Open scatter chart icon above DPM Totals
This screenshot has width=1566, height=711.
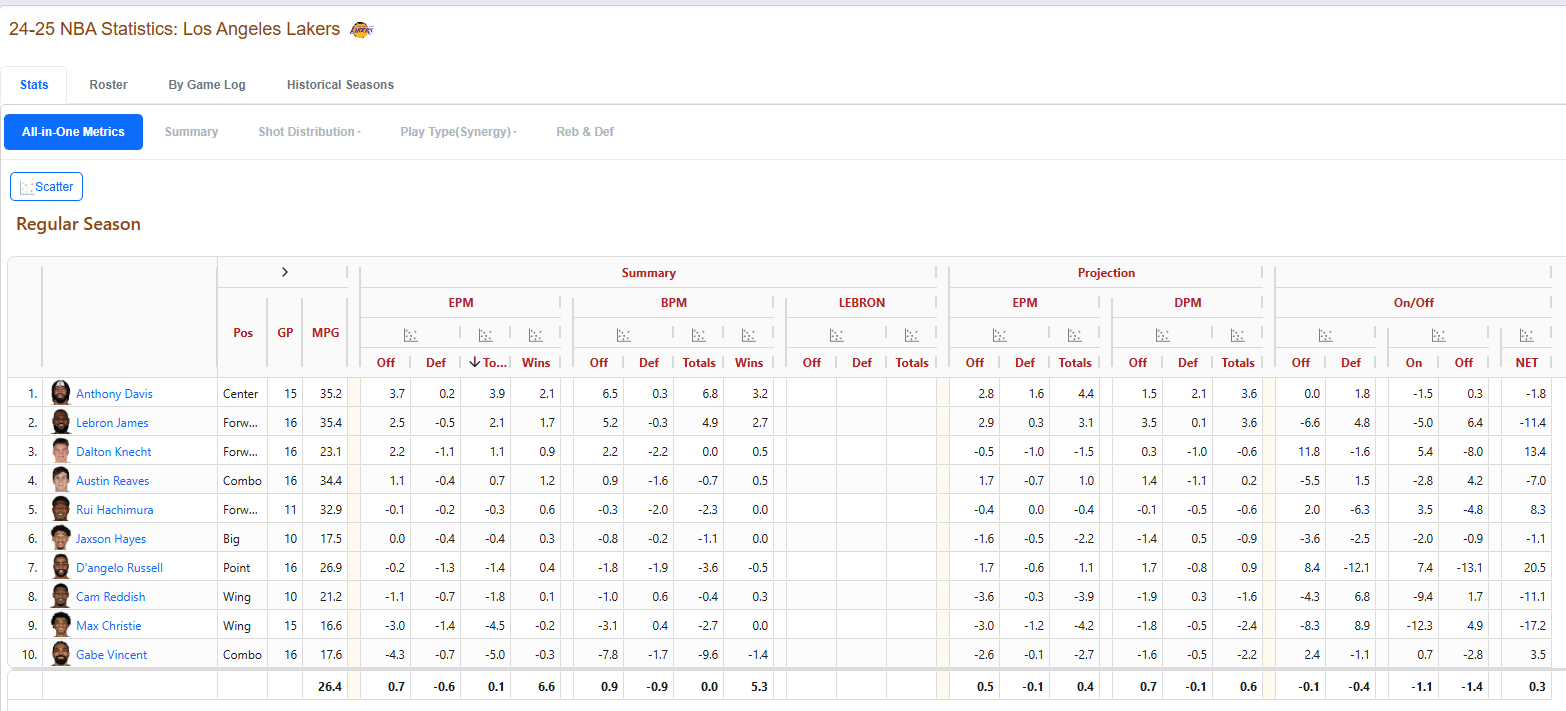tap(1238, 335)
